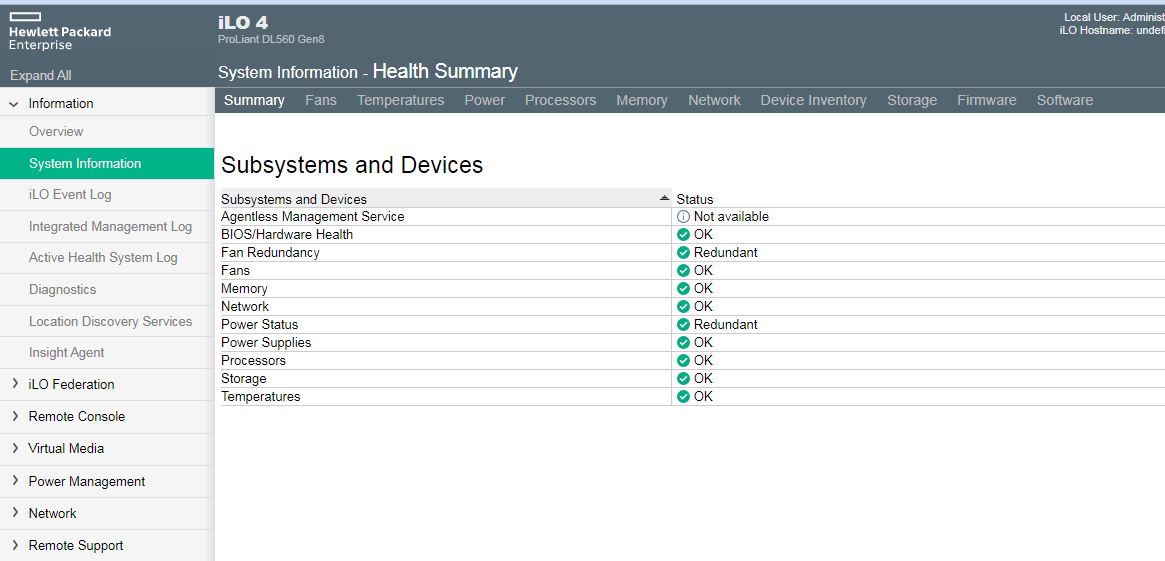The height and width of the screenshot is (561, 1165).
Task: Open Location Discovery Services
Action: point(110,322)
